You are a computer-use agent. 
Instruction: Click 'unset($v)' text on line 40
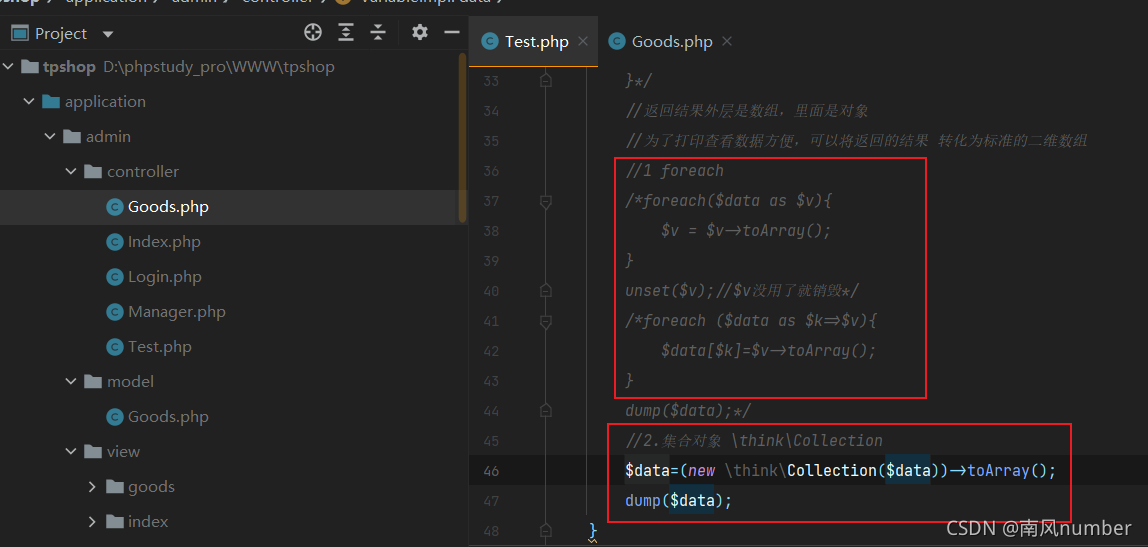[666, 291]
